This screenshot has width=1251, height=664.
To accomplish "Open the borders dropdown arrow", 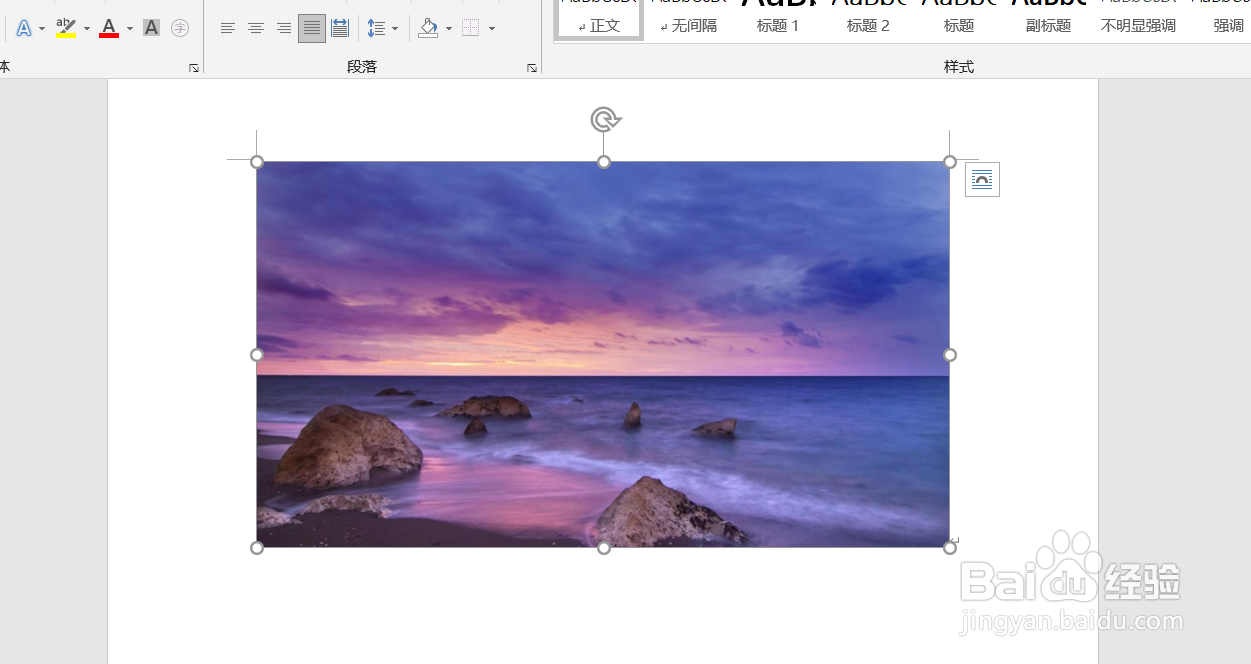I will (x=492, y=29).
